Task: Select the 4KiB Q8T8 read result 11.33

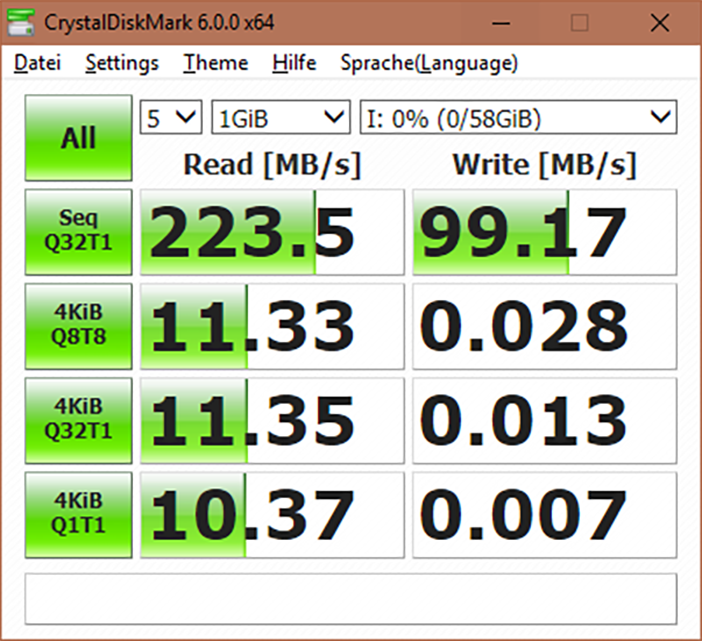Action: coord(272,326)
